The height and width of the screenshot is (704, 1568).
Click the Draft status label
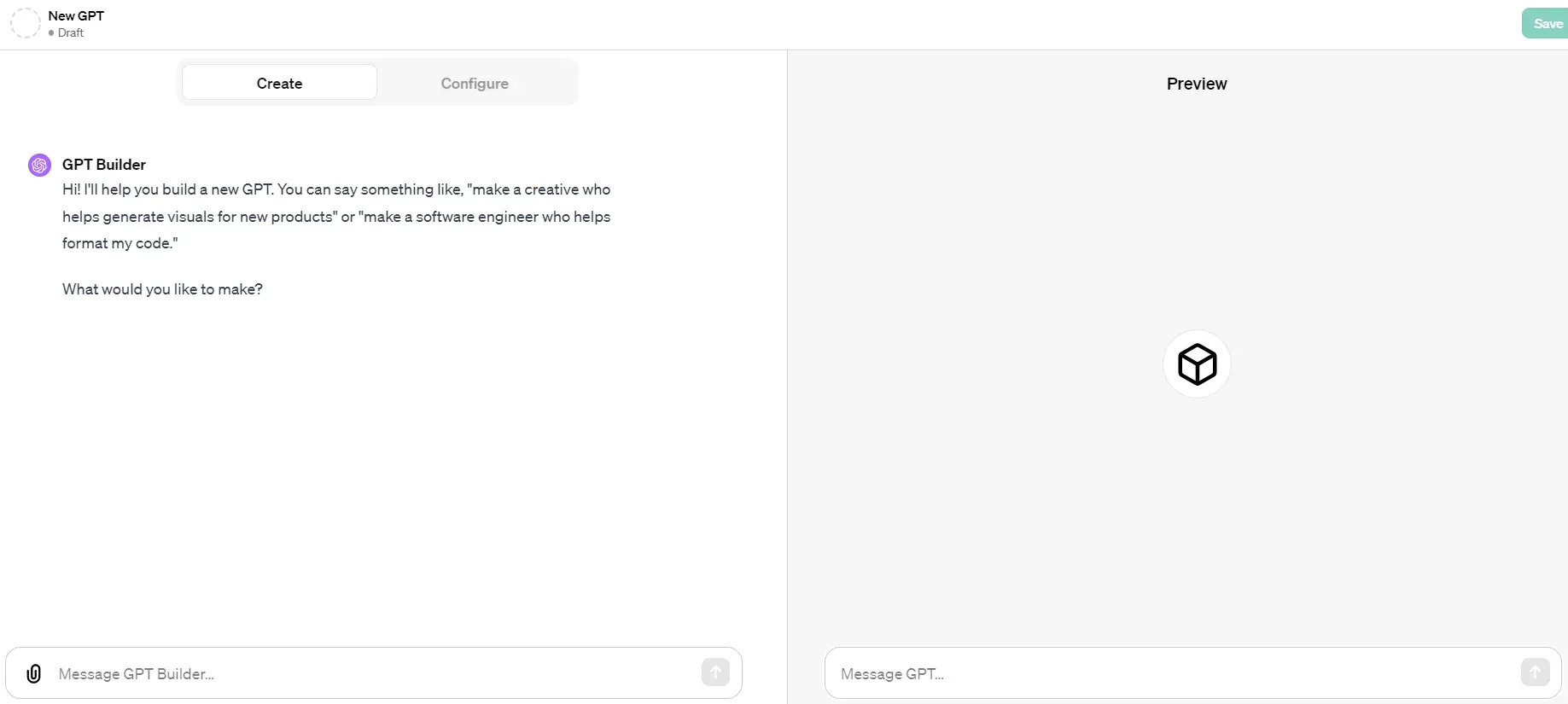71,32
